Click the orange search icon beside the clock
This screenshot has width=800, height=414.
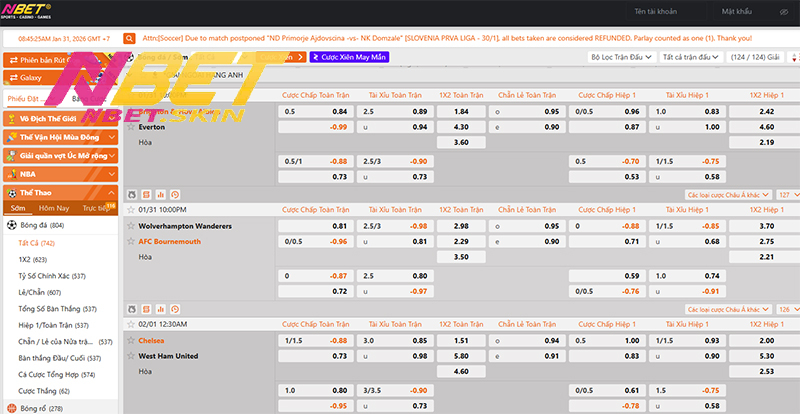129,38
